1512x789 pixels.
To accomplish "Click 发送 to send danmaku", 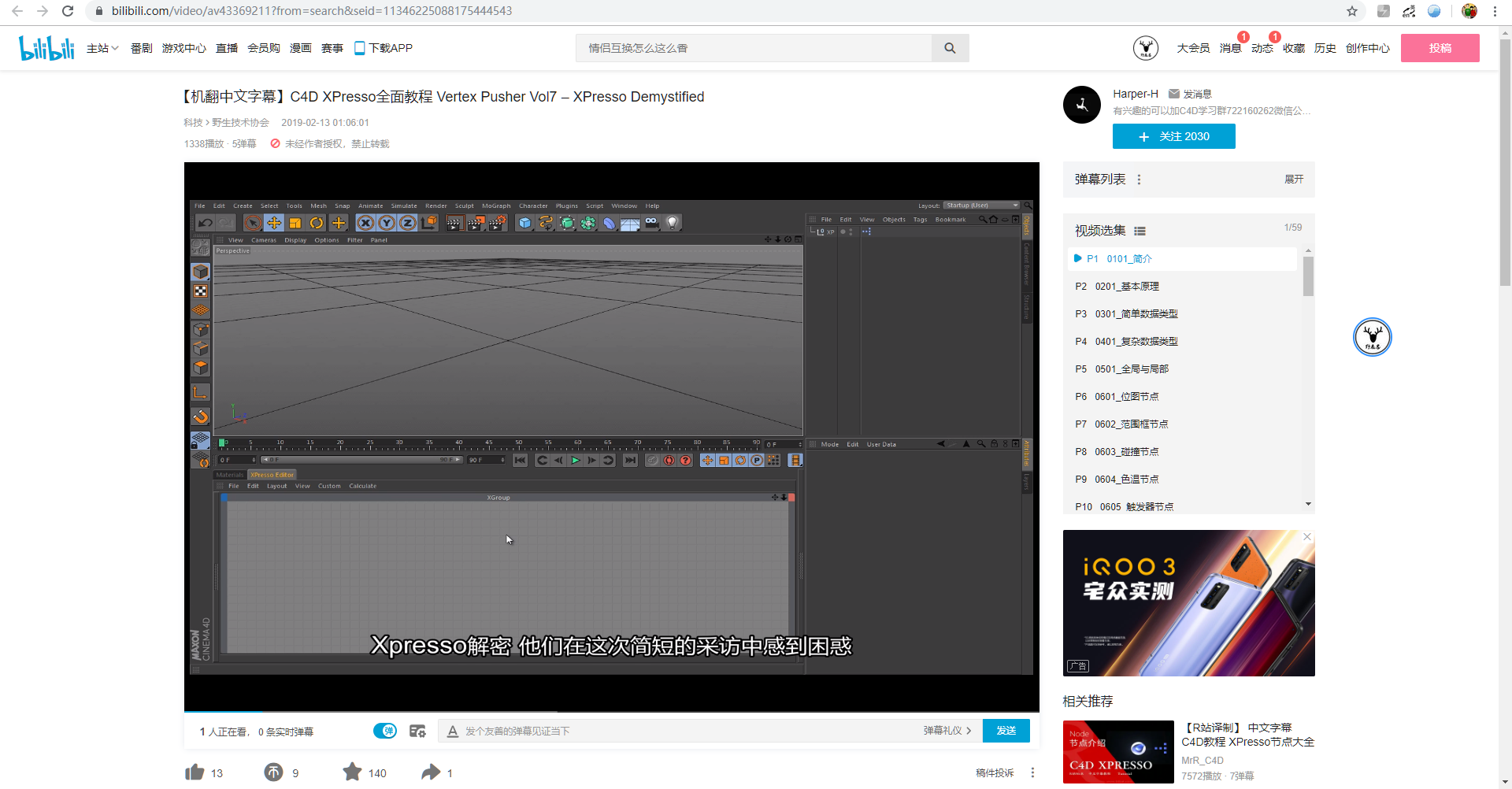I will pyautogui.click(x=1006, y=731).
